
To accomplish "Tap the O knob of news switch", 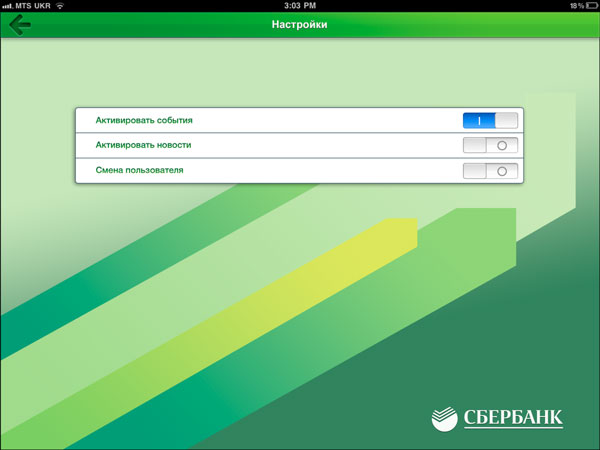I will click(502, 145).
